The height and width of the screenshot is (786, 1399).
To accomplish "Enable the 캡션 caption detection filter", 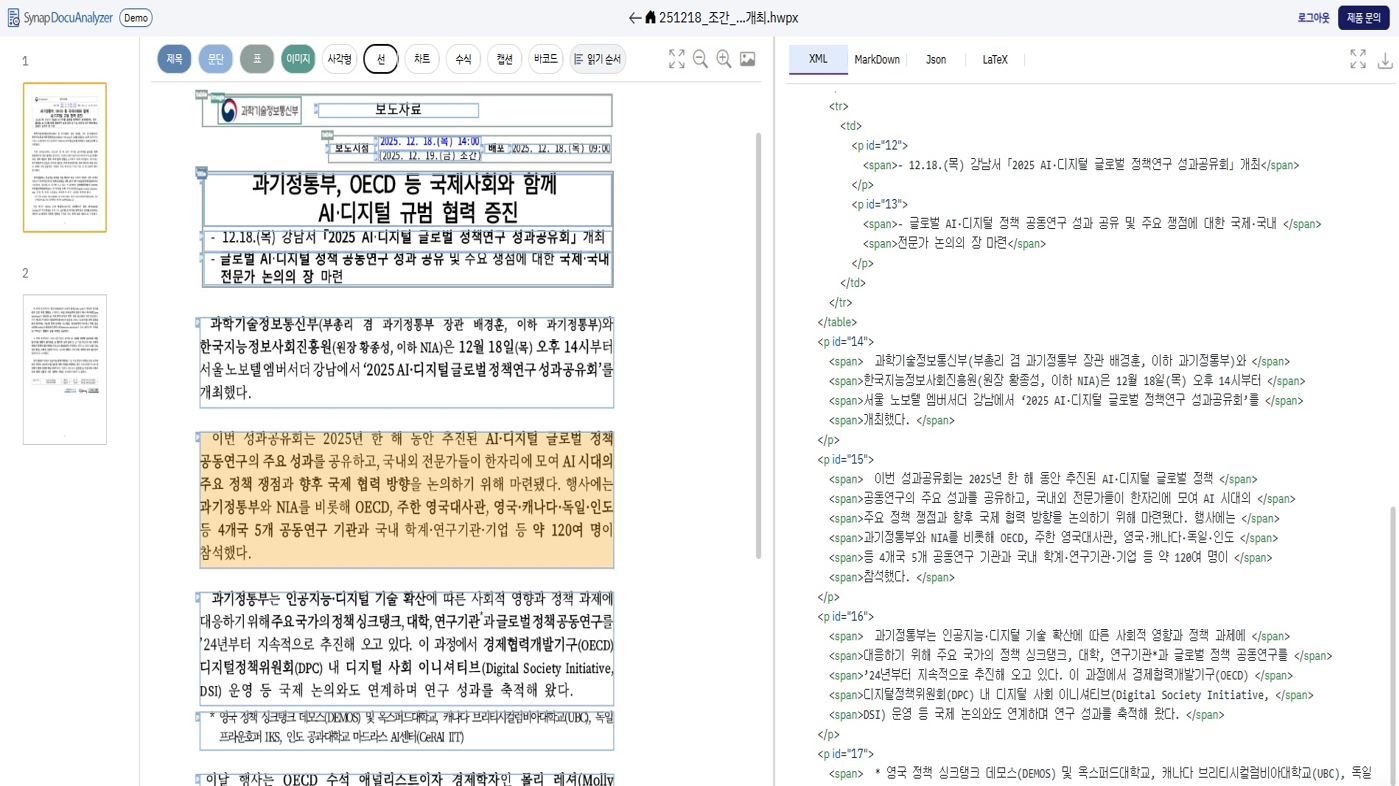I will pyautogui.click(x=503, y=59).
